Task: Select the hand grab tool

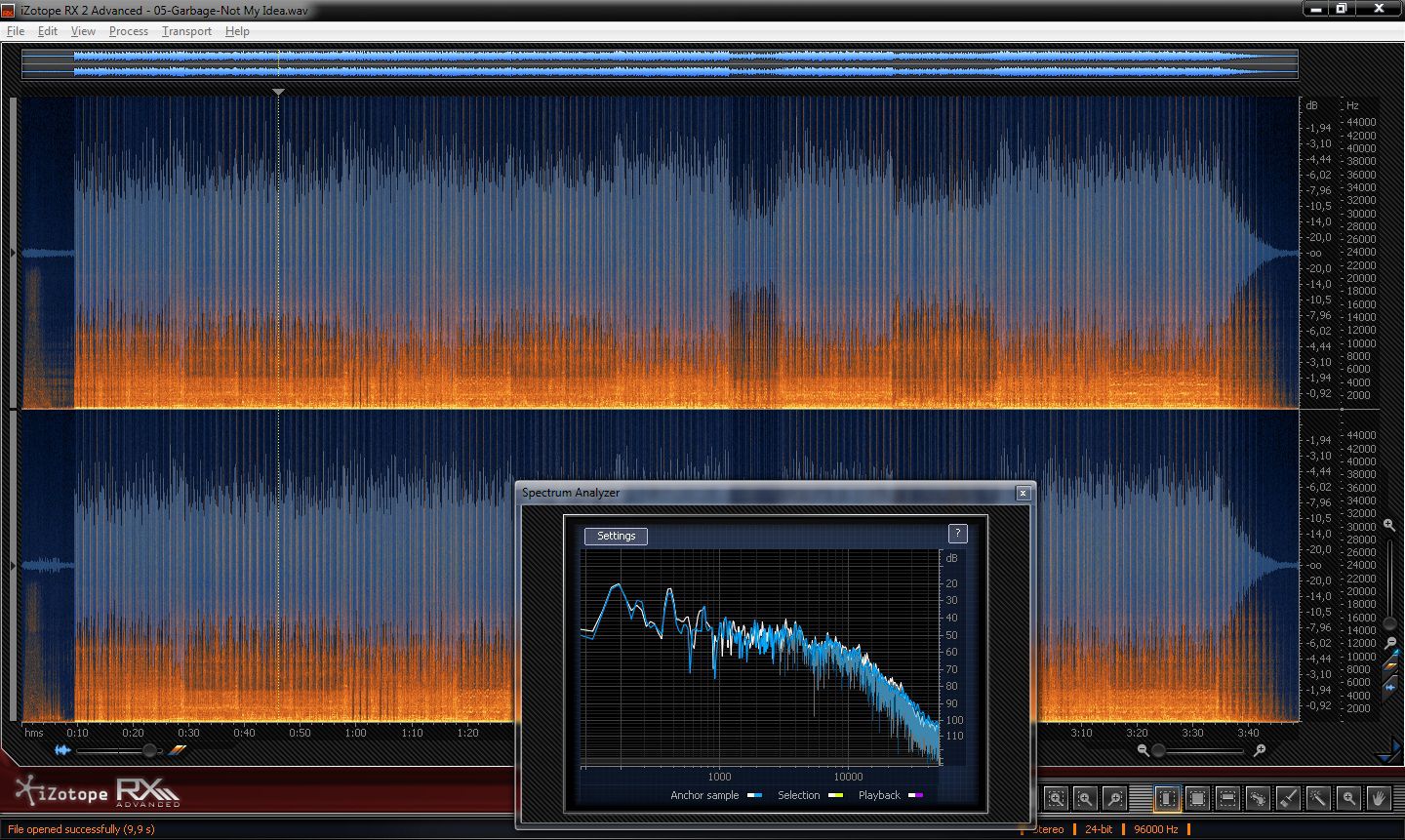Action: 1379,798
